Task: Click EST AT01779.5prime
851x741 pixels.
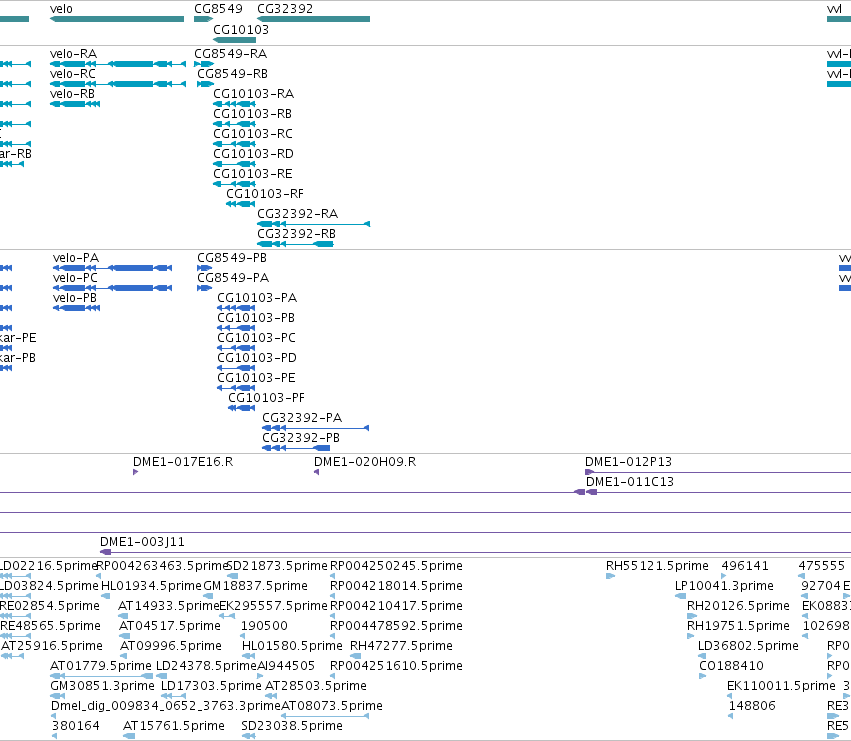Action: point(101,676)
